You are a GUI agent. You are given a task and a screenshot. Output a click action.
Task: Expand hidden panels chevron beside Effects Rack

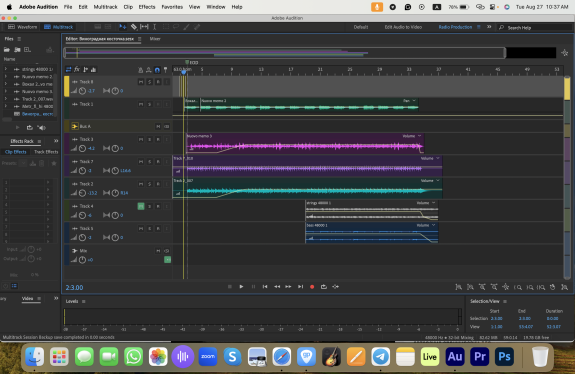click(56, 141)
